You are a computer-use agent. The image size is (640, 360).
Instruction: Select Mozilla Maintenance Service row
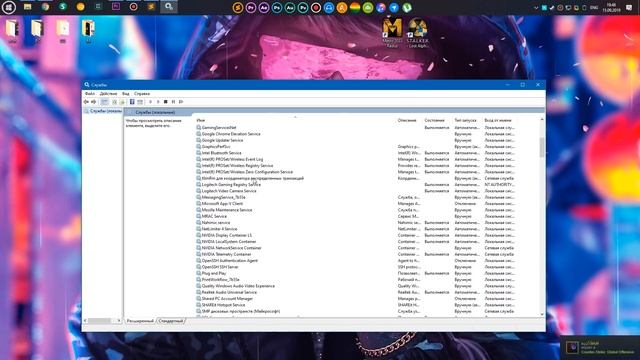[355, 210]
